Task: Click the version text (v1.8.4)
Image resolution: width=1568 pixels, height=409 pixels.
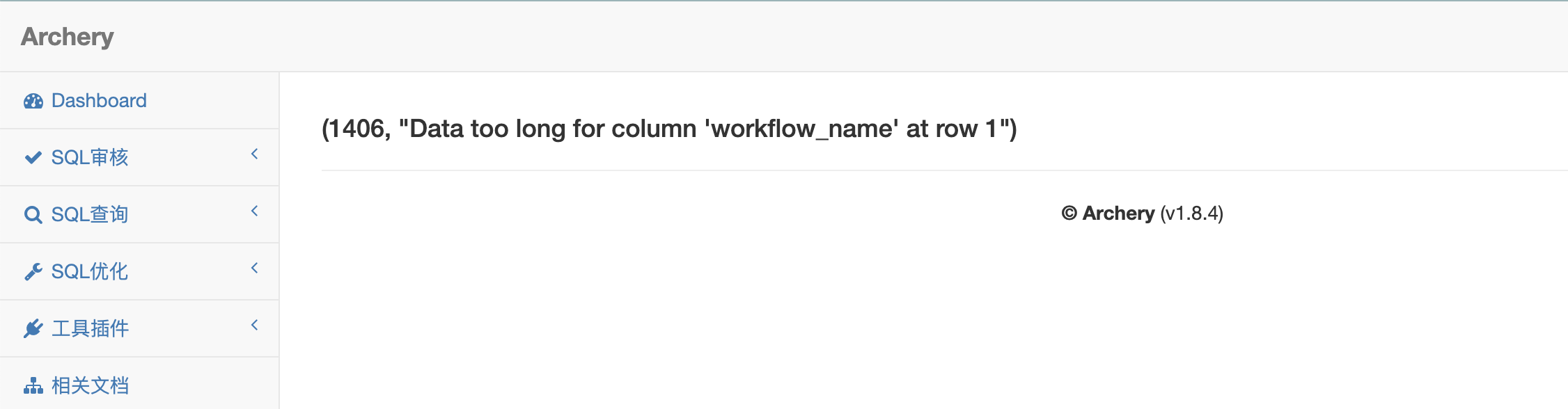Action: [x=1191, y=214]
